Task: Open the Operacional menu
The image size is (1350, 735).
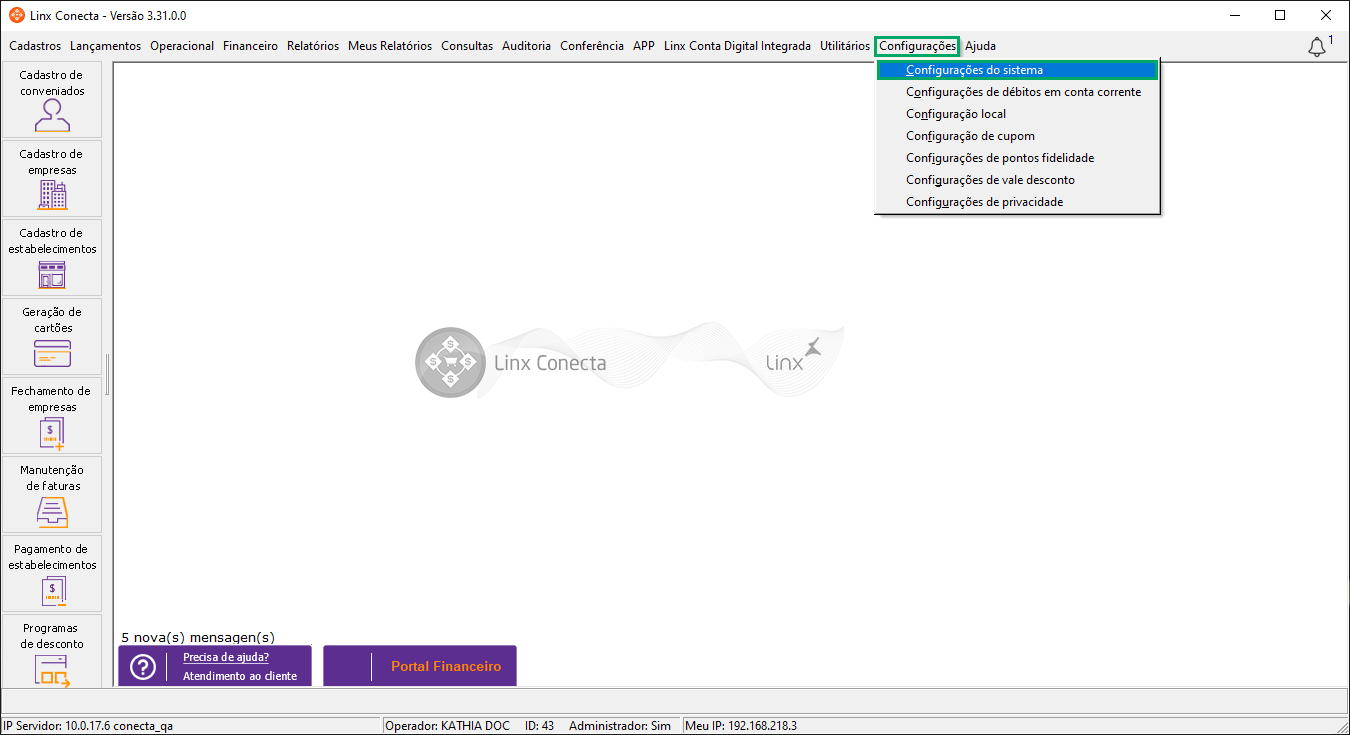Action: 182,46
